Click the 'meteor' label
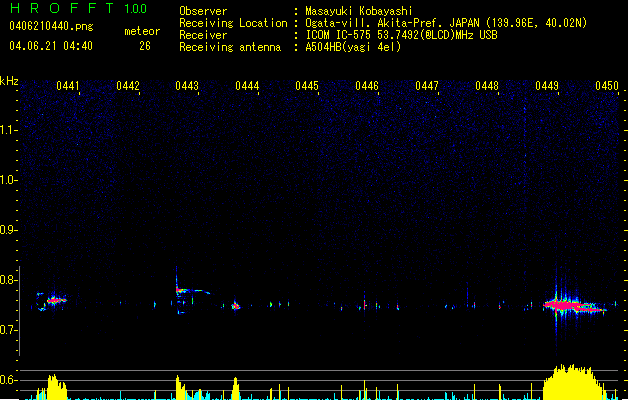The width and height of the screenshot is (629, 400). tap(142, 31)
